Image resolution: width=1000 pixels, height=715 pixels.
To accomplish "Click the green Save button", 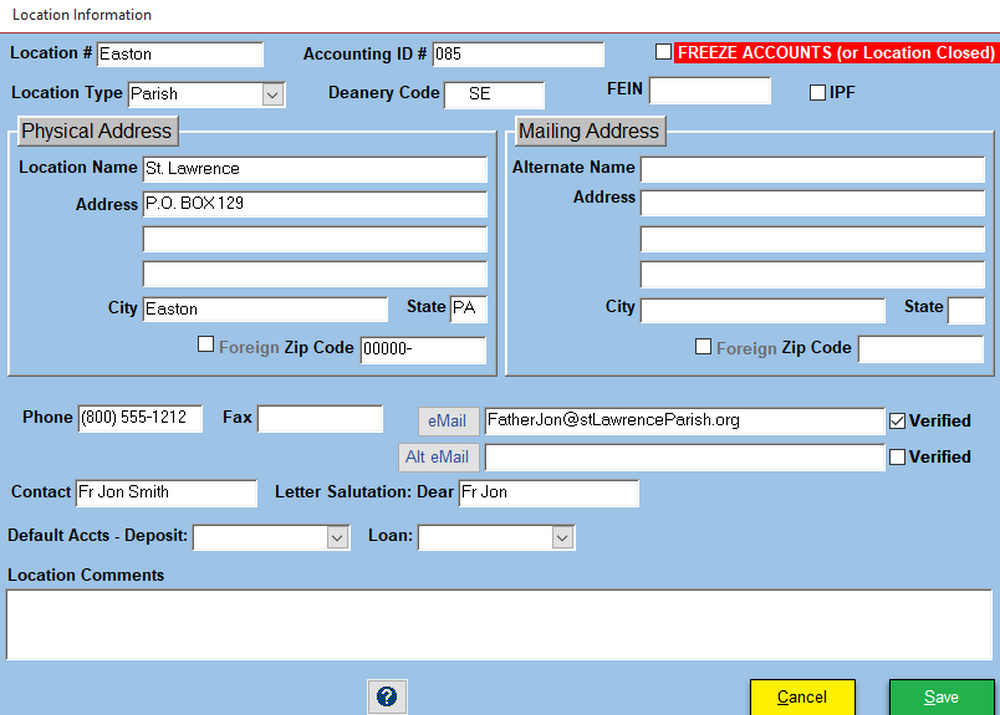I will [x=940, y=697].
